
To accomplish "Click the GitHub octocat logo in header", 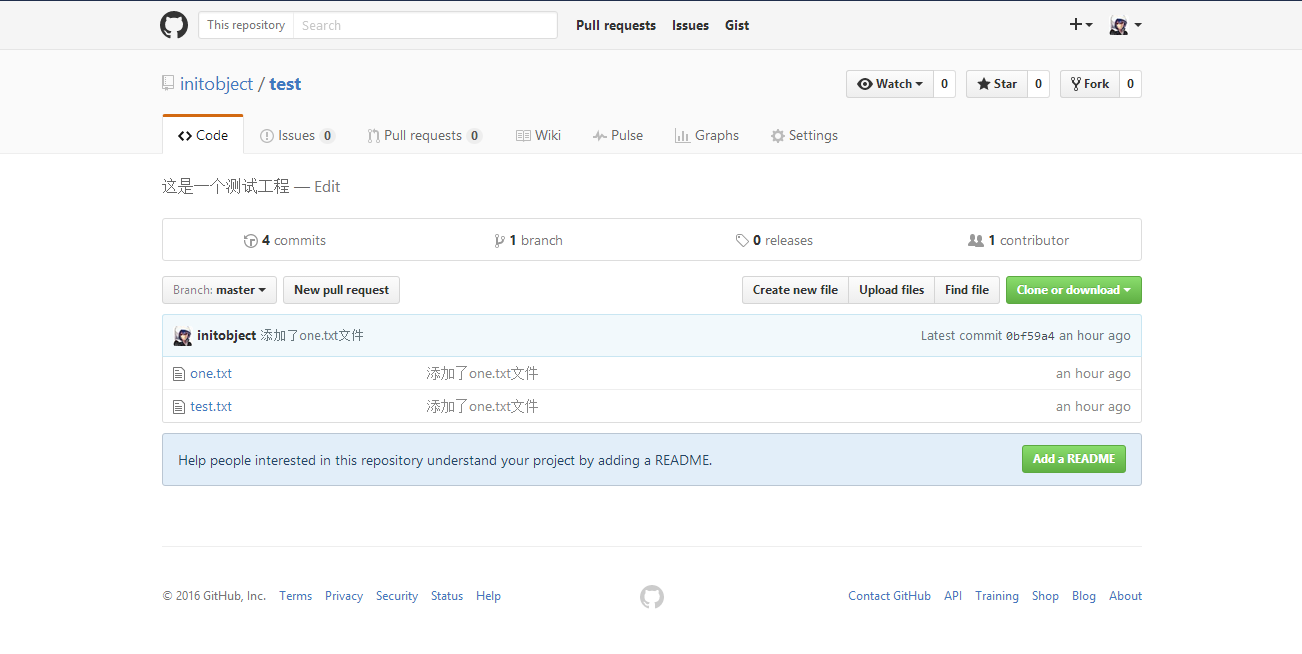I will [x=174, y=25].
